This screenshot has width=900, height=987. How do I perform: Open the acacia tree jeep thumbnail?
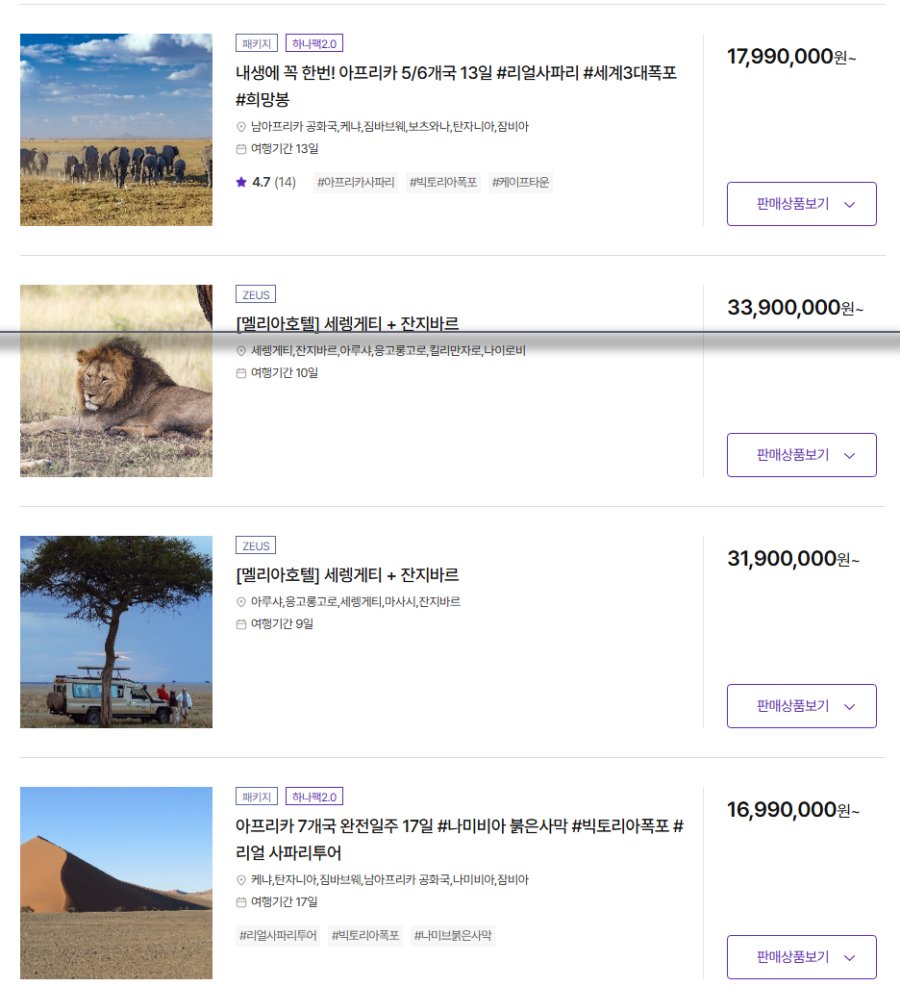pyautogui.click(x=116, y=632)
